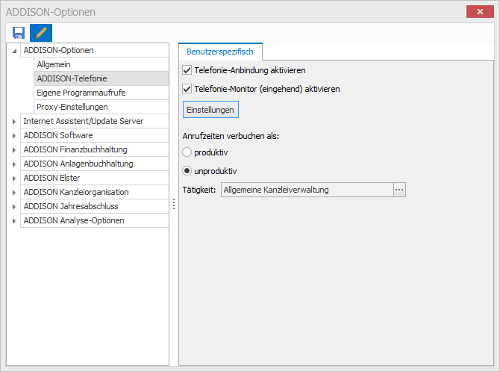The height and width of the screenshot is (372, 500).
Task: Click the Save (floppy disk) toolbar icon
Action: (19, 33)
